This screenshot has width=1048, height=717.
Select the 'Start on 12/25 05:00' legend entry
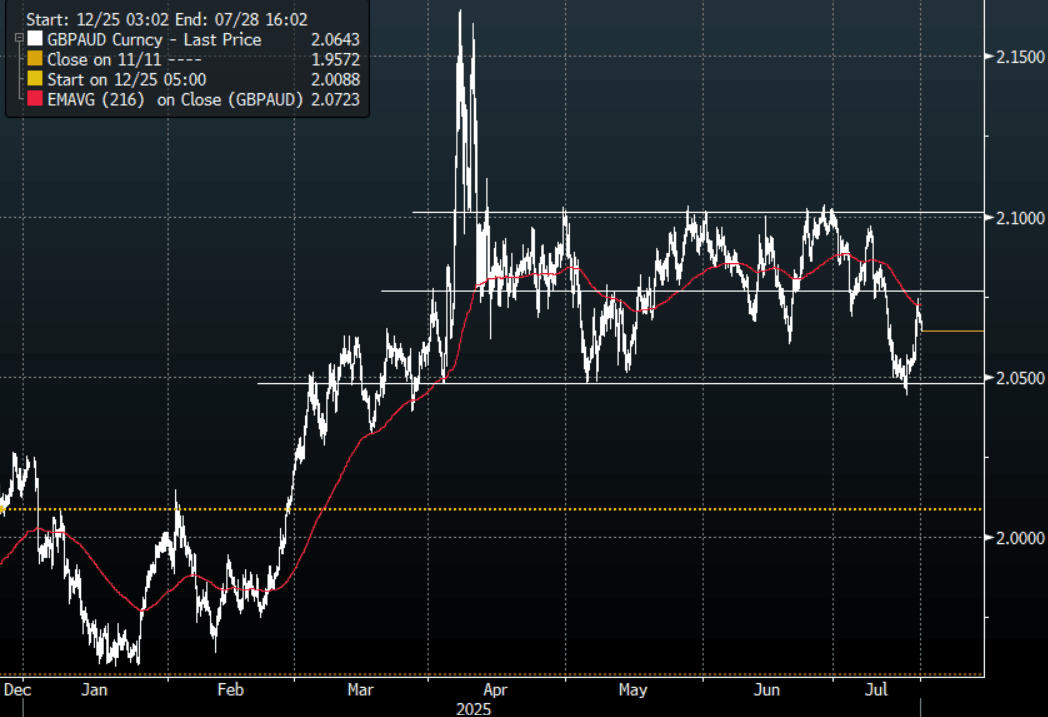[127, 80]
